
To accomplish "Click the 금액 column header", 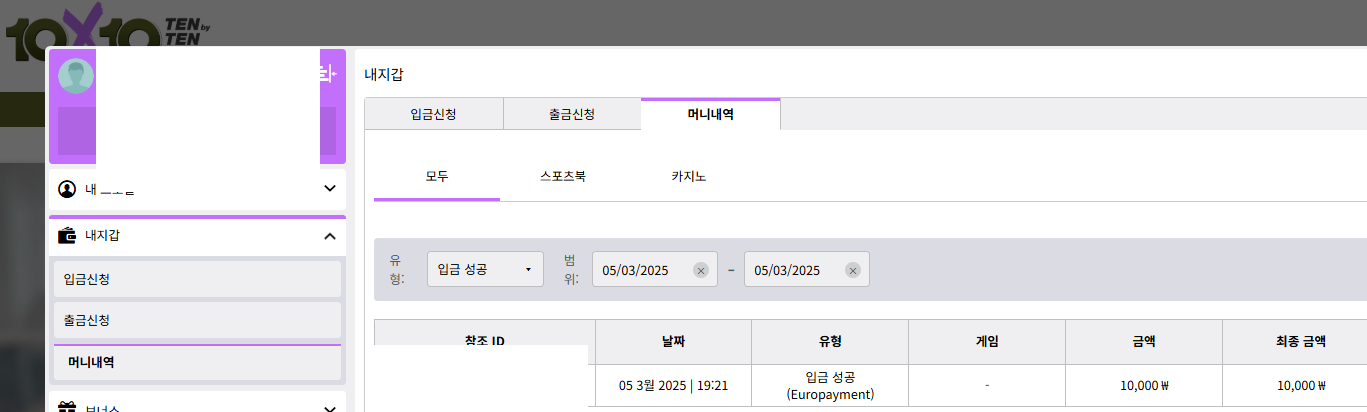I will pyautogui.click(x=1143, y=341).
